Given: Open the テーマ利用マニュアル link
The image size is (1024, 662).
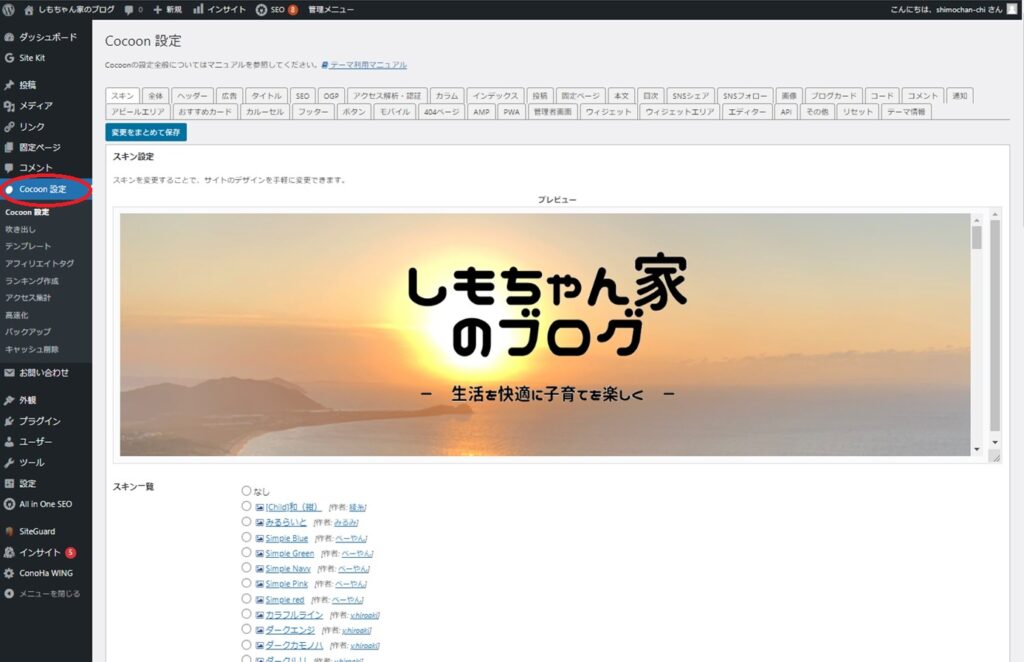Looking at the screenshot, I should coord(369,64).
